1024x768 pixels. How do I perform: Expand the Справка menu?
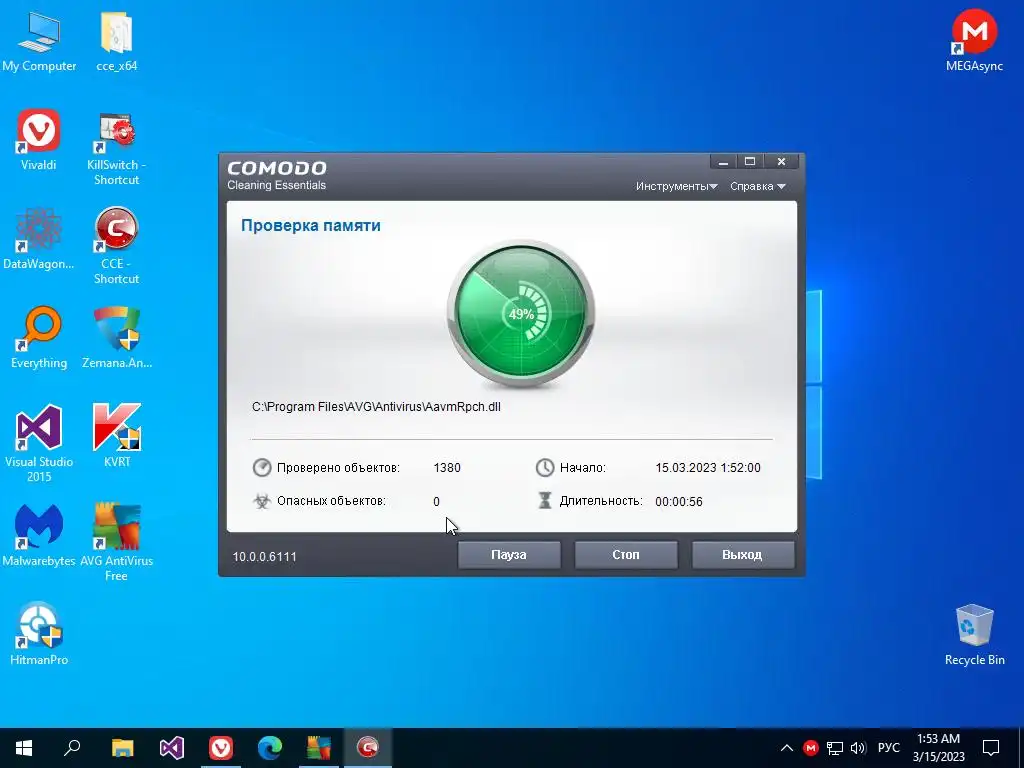[758, 186]
